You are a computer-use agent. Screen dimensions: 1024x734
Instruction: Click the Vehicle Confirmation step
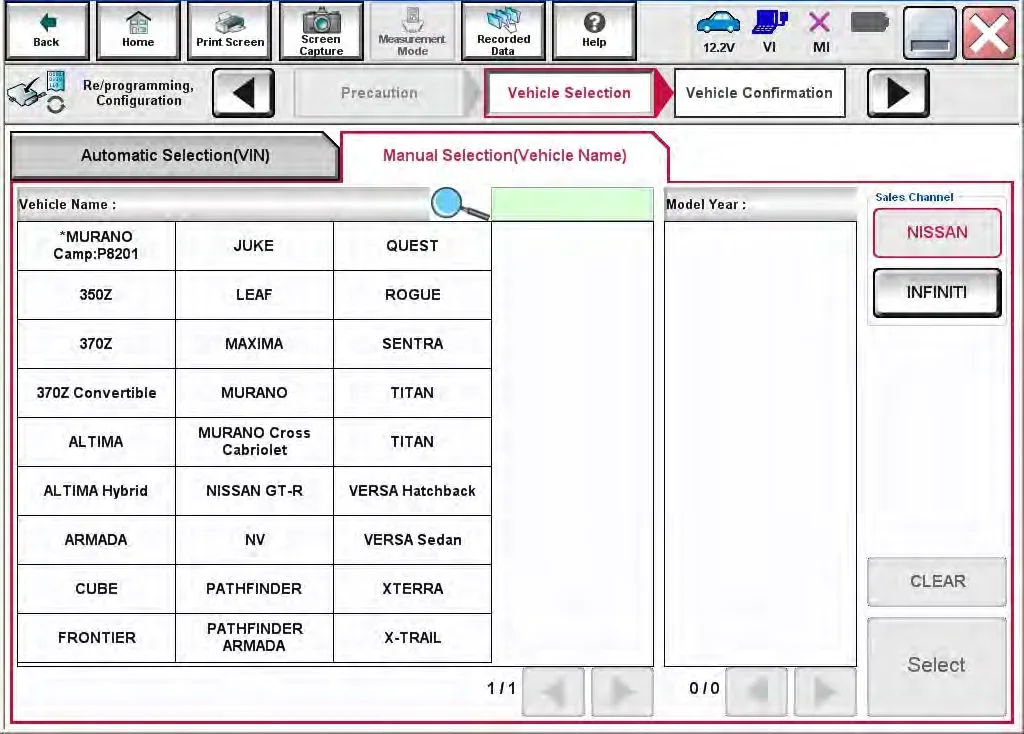(x=759, y=93)
